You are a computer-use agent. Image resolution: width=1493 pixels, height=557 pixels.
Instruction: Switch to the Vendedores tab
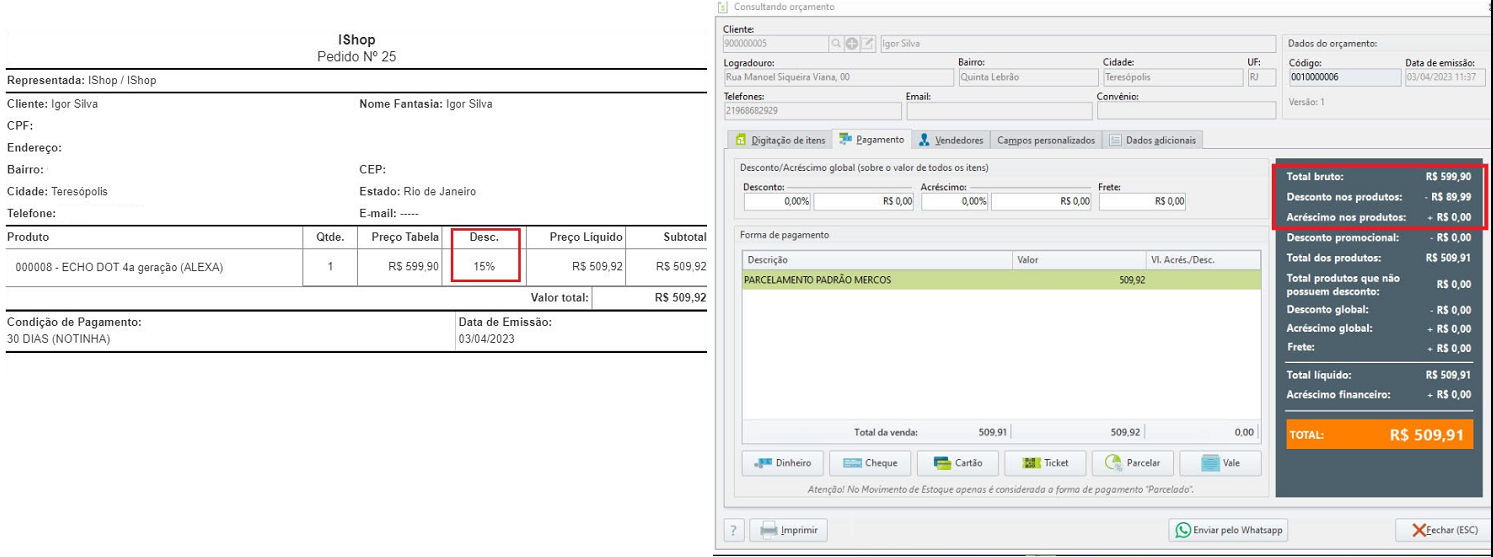point(951,140)
